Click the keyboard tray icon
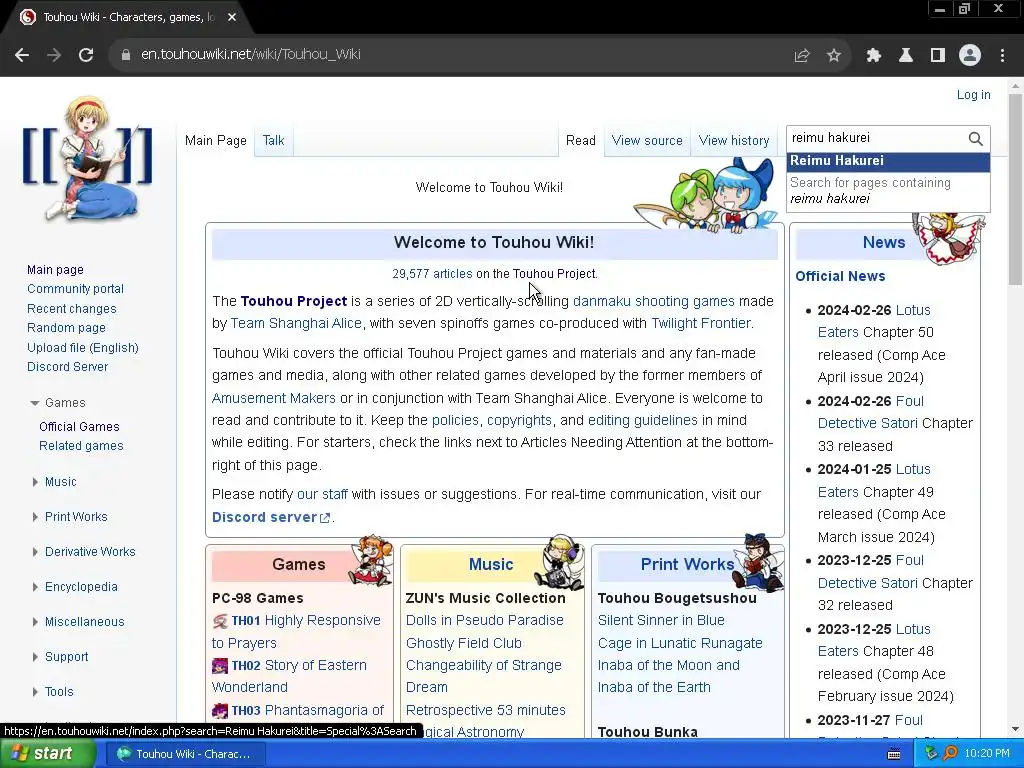This screenshot has height=768, width=1024. [x=894, y=754]
